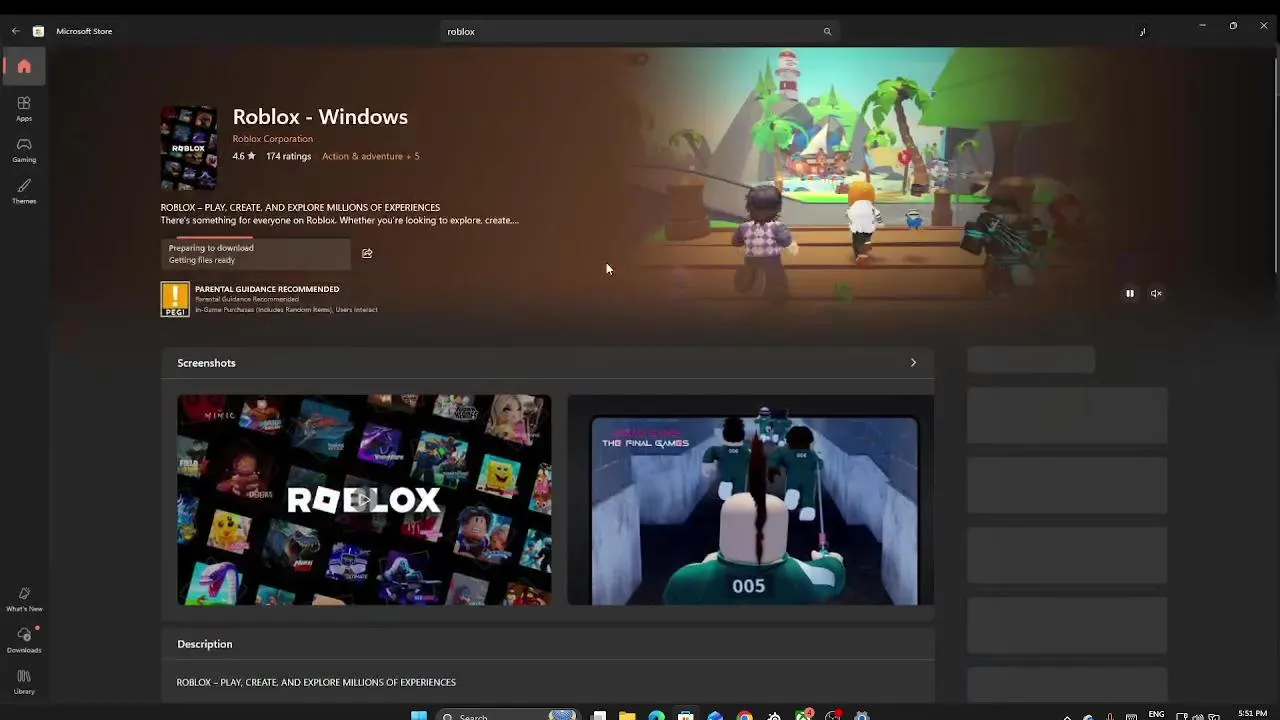
Task: Open the Library page
Action: 24,682
